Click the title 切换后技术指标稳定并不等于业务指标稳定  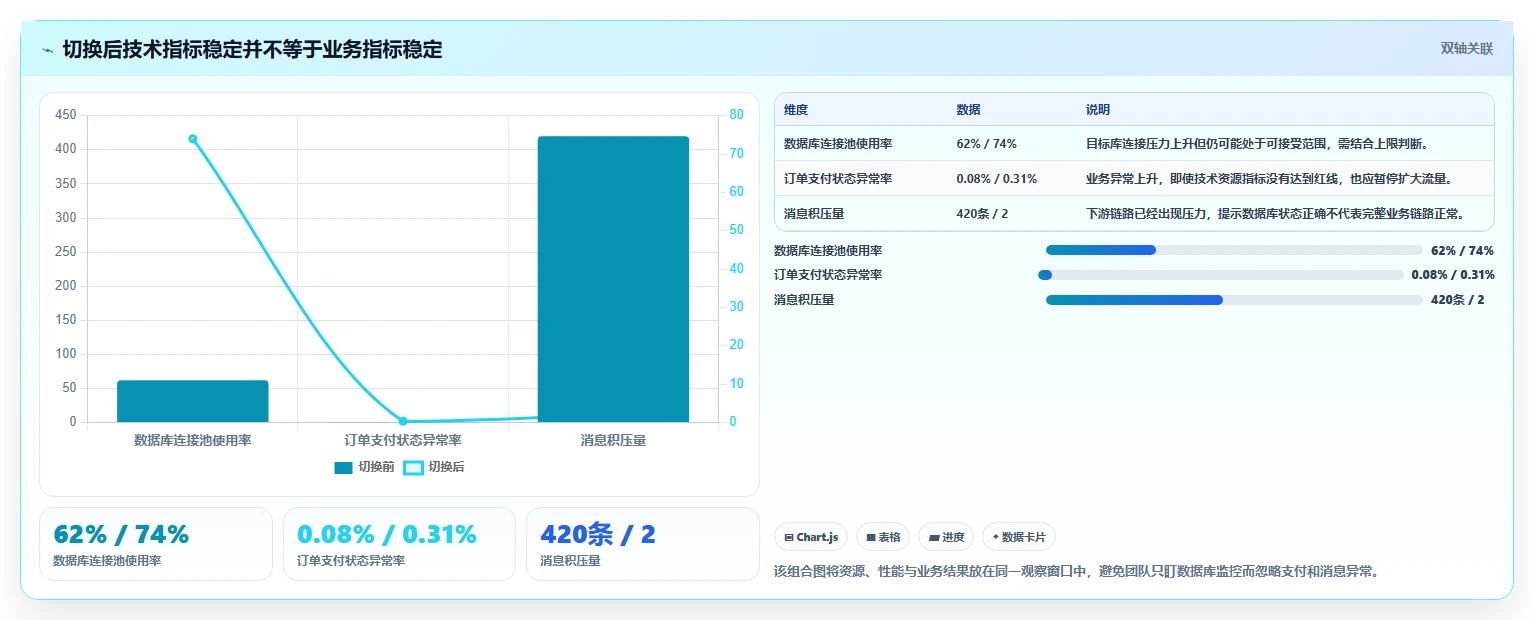[x=252, y=49]
